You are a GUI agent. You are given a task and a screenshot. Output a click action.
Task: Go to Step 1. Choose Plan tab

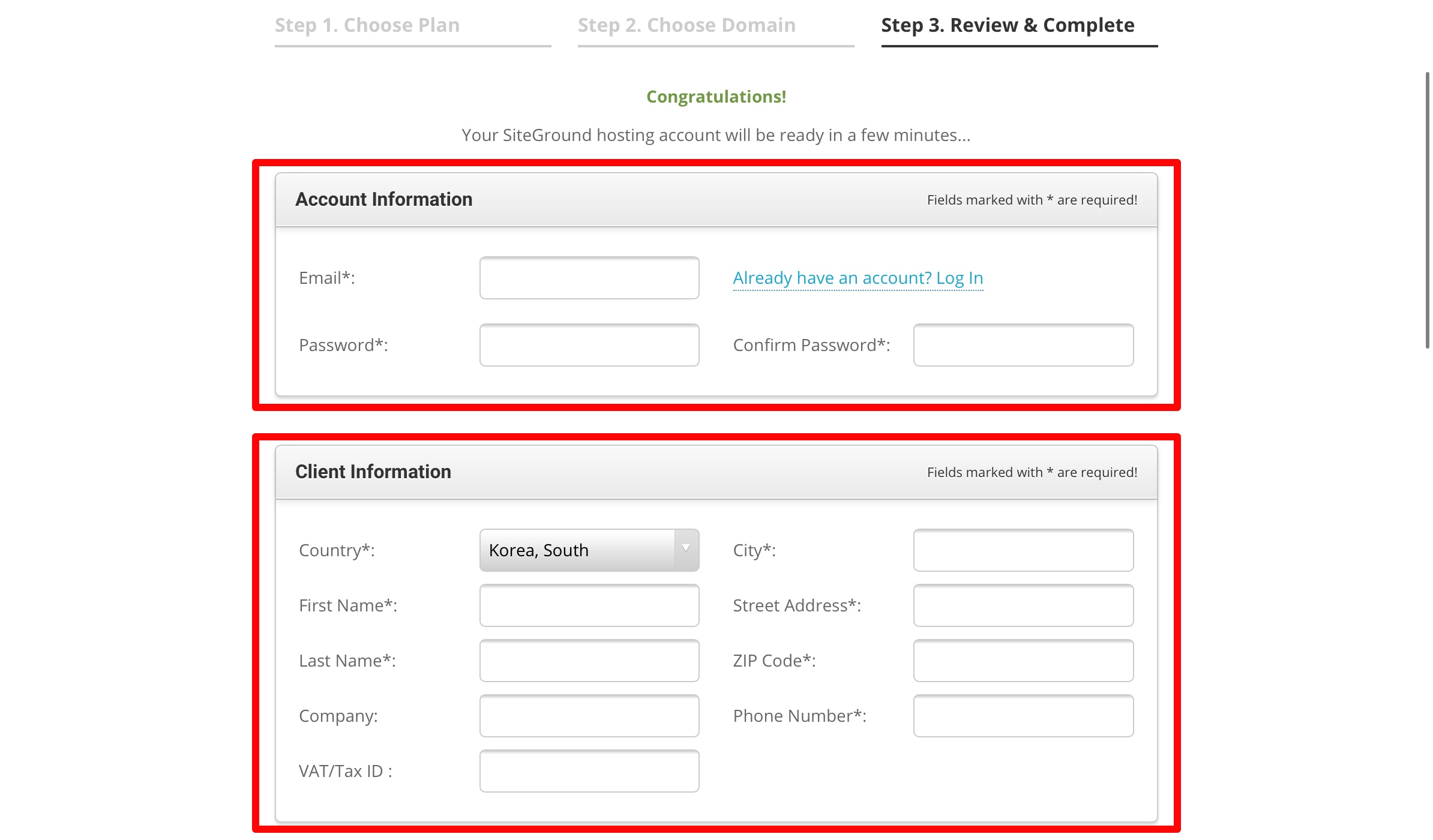[x=367, y=25]
